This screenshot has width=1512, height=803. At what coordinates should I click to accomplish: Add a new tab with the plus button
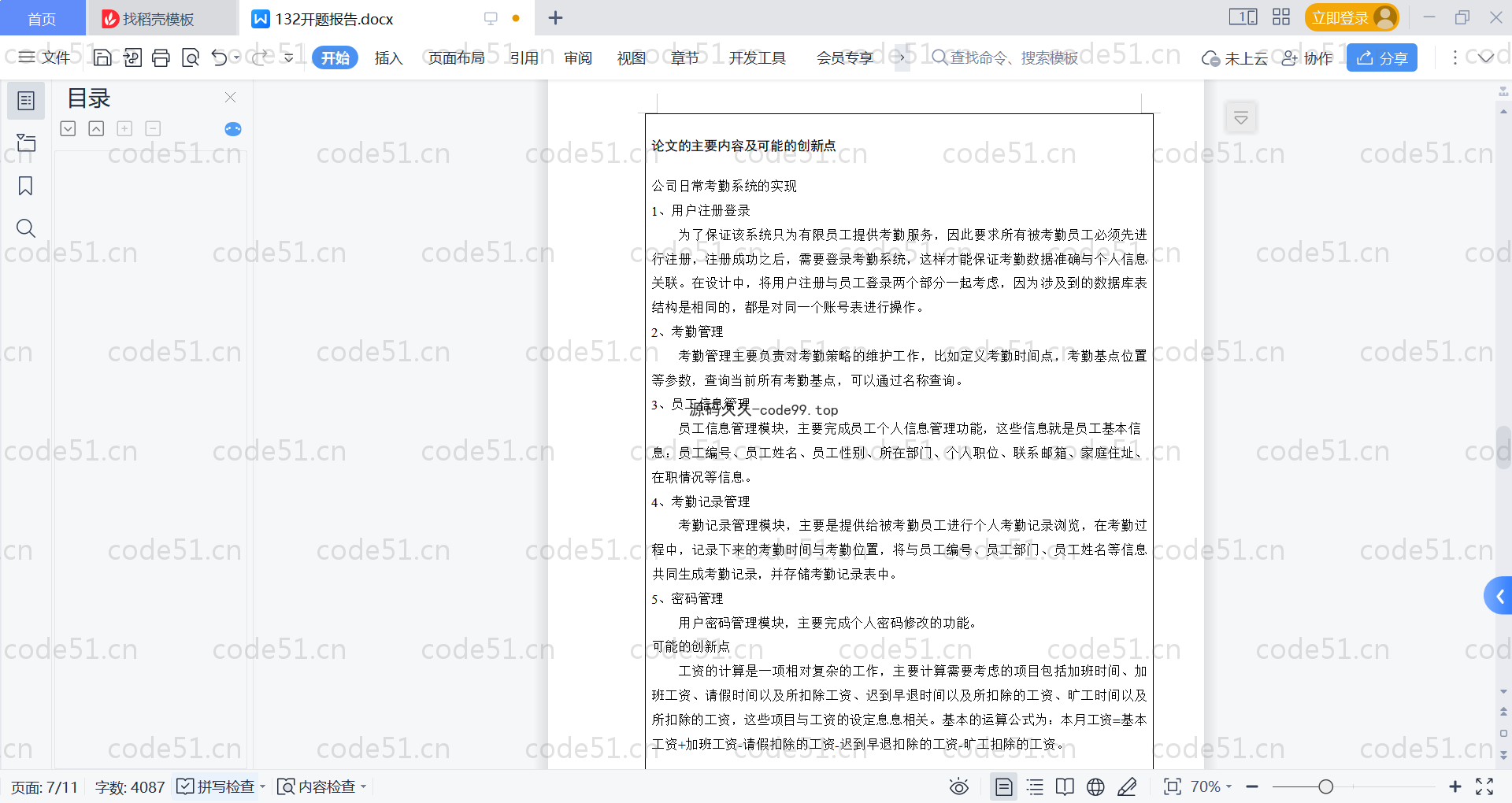click(x=555, y=17)
